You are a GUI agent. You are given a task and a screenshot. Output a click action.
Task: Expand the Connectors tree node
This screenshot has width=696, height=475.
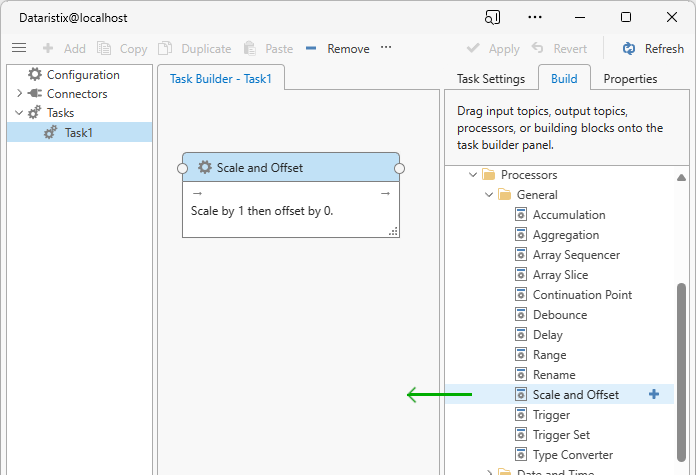tap(19, 94)
